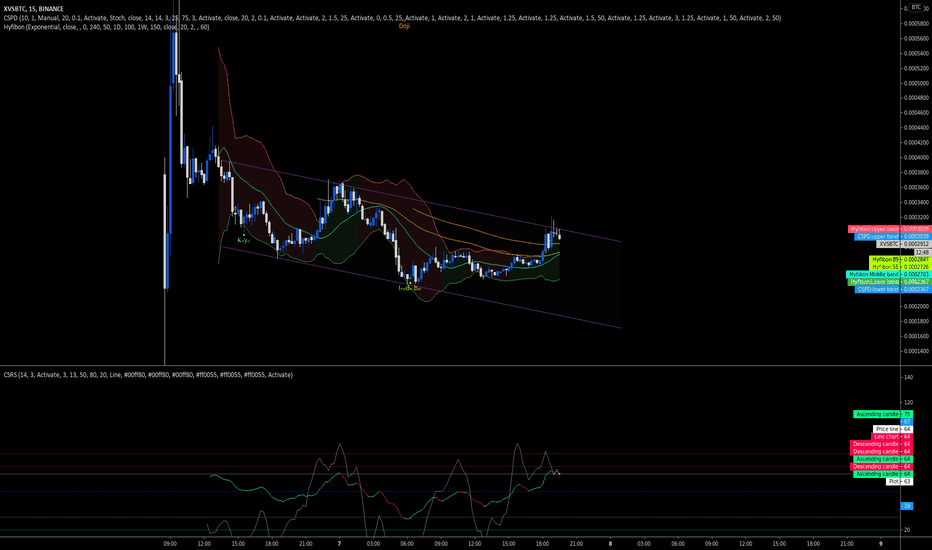Click the orange Doji pattern label
Viewport: 932px width, 550px height.
tap(404, 26)
